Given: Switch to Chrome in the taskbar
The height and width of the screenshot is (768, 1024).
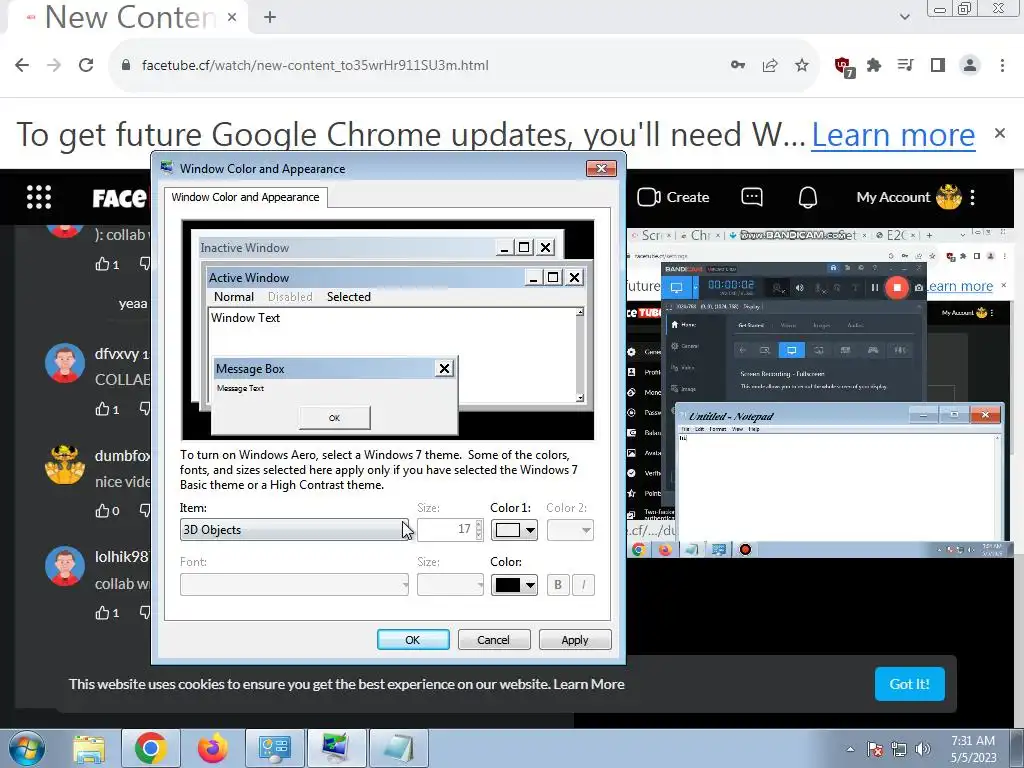Looking at the screenshot, I should tap(151, 748).
